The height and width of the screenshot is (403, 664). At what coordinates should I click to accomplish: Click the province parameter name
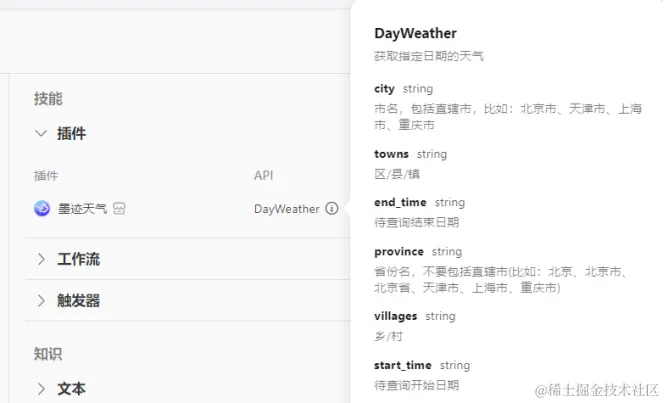(399, 252)
